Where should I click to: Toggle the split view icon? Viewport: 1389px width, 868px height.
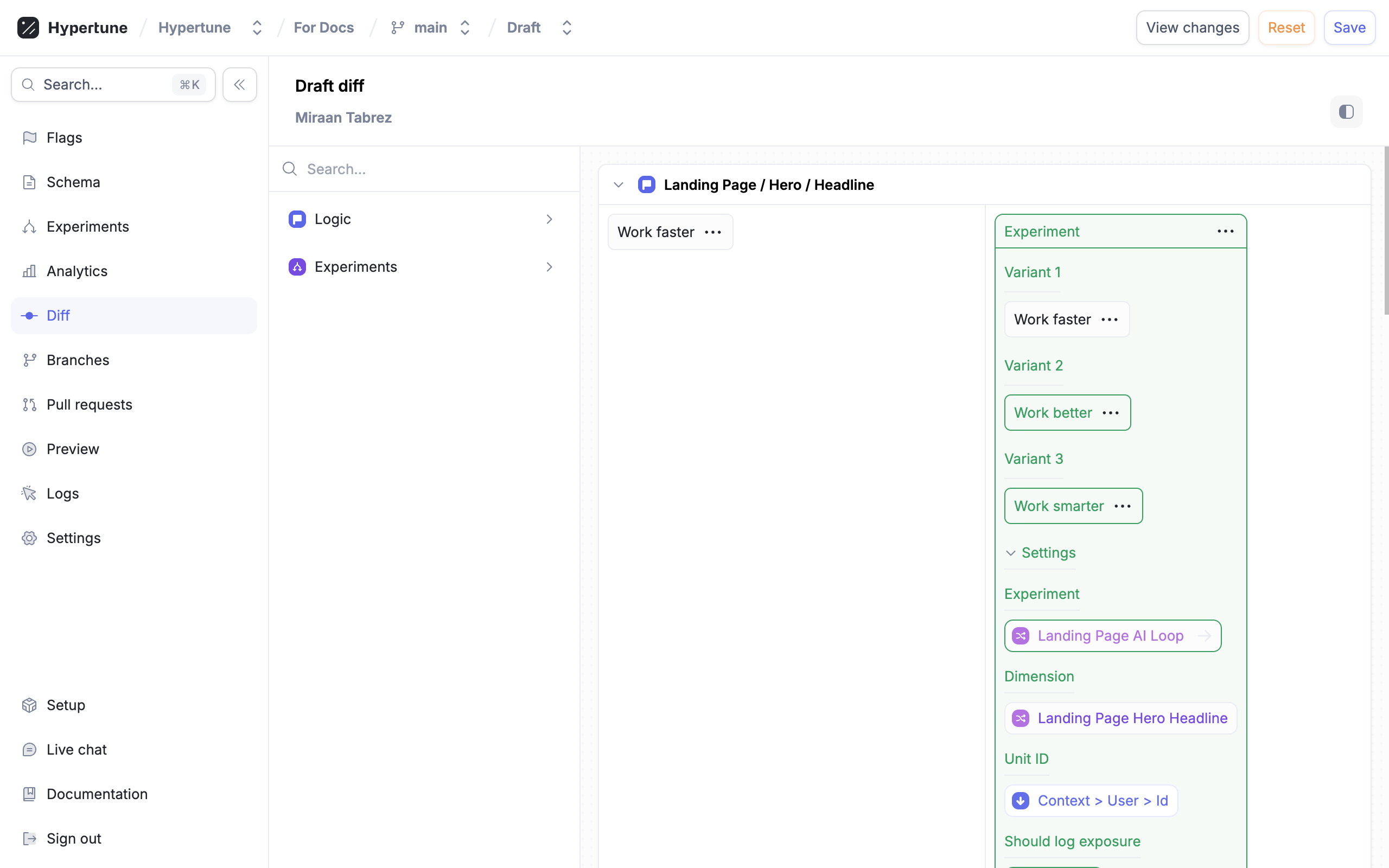click(1346, 112)
